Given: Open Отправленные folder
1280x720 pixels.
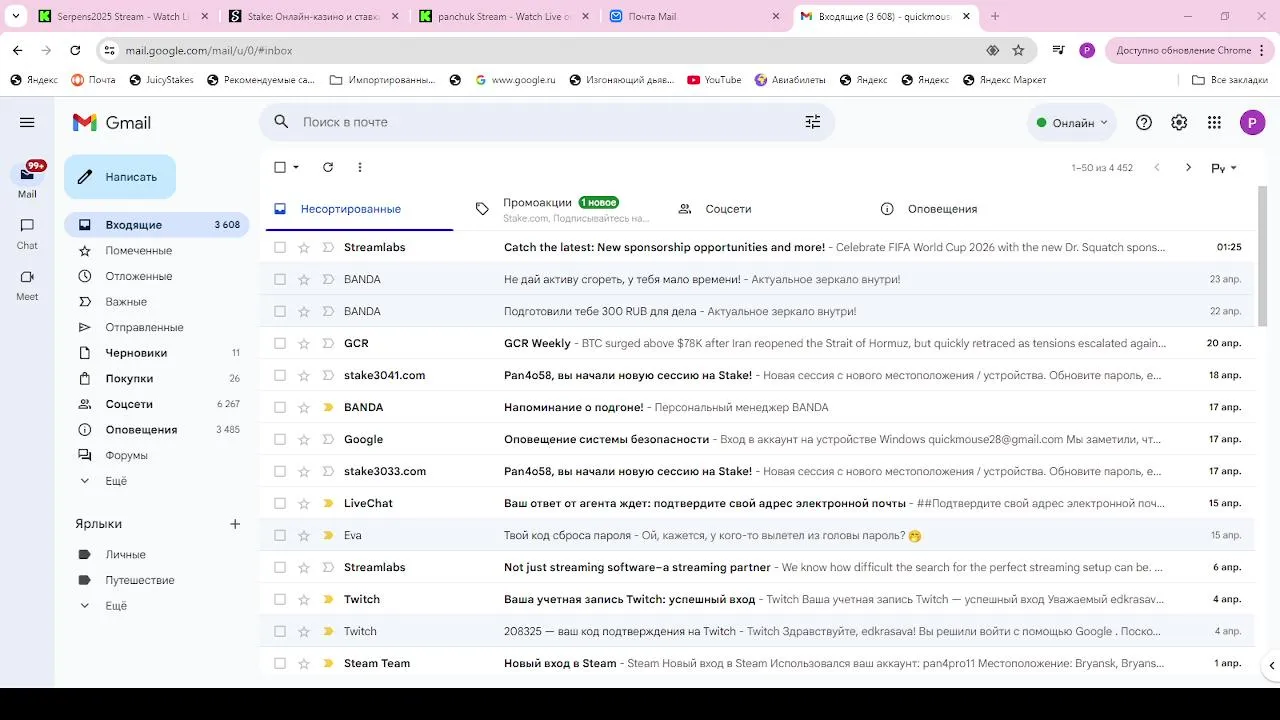Looking at the screenshot, I should [x=157, y=327].
